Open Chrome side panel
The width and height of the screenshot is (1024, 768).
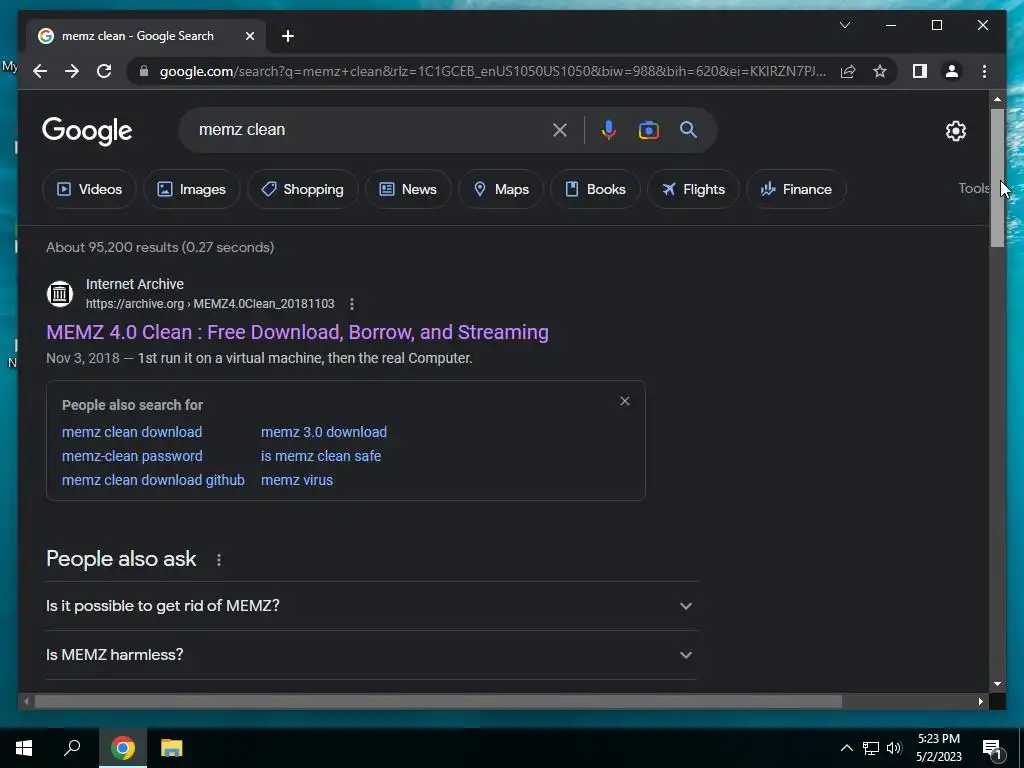920,71
